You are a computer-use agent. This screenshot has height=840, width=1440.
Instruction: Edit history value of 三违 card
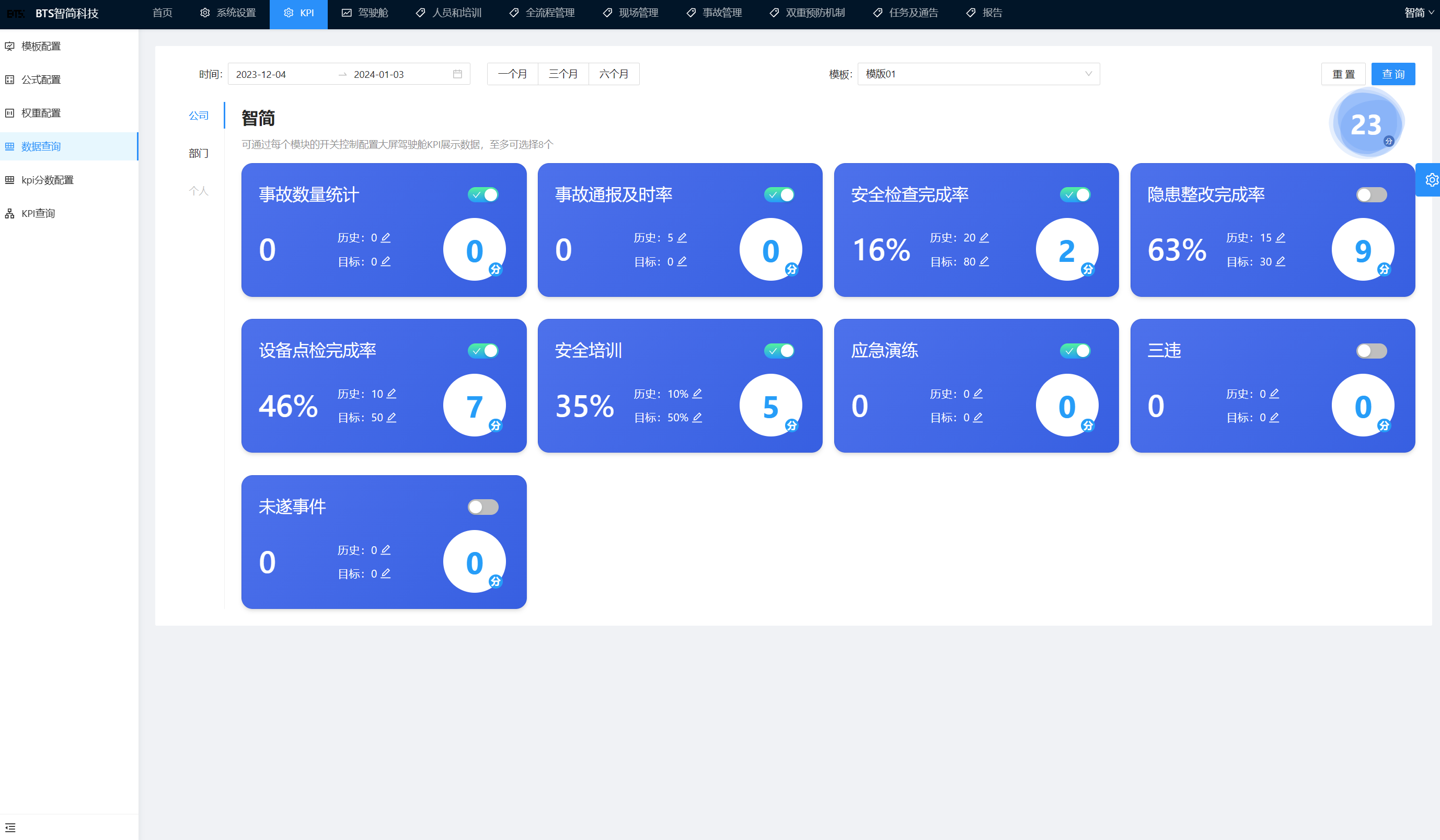1274,394
